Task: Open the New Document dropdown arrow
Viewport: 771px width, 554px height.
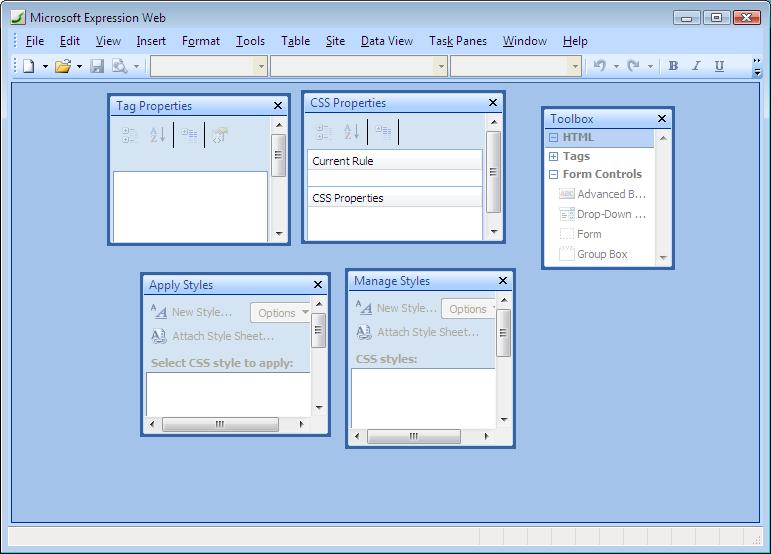Action: click(x=45, y=66)
